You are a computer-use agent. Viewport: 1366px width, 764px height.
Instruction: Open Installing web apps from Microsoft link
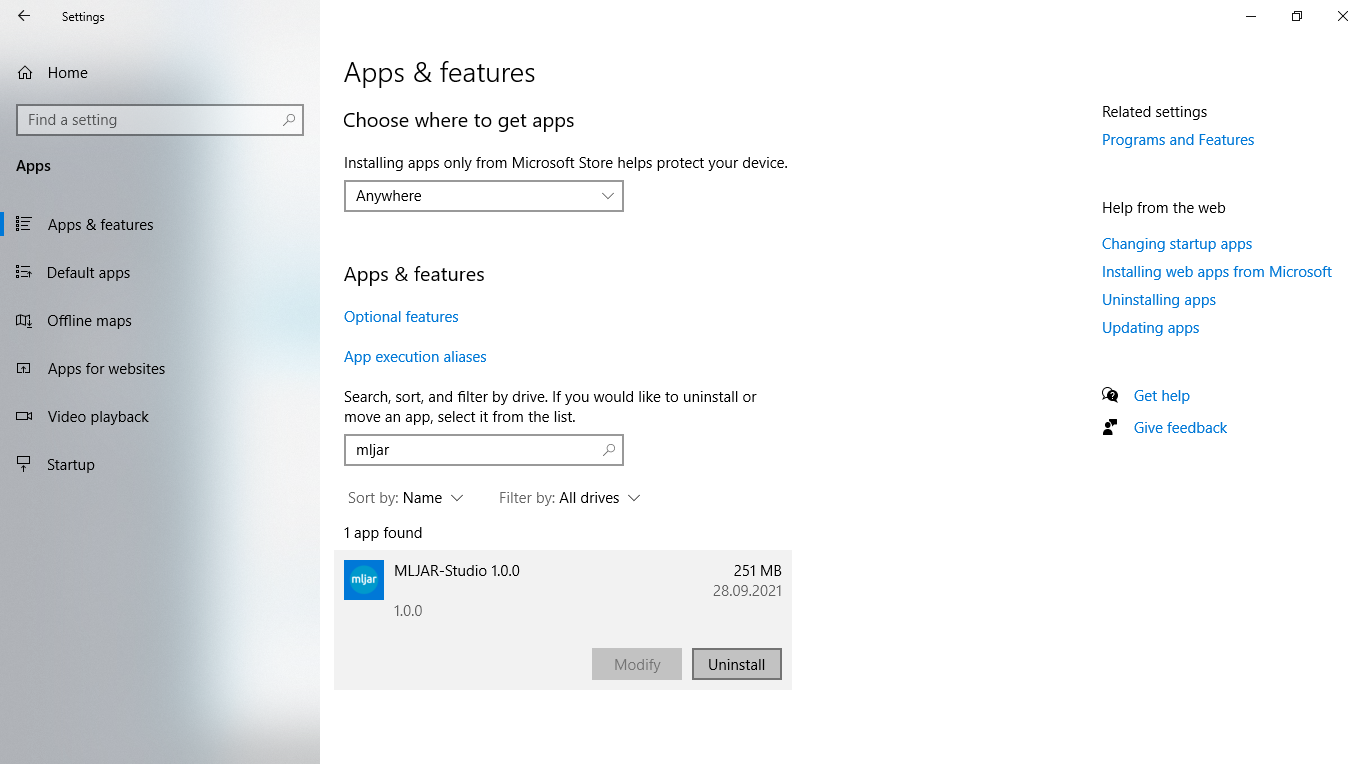(x=1217, y=272)
